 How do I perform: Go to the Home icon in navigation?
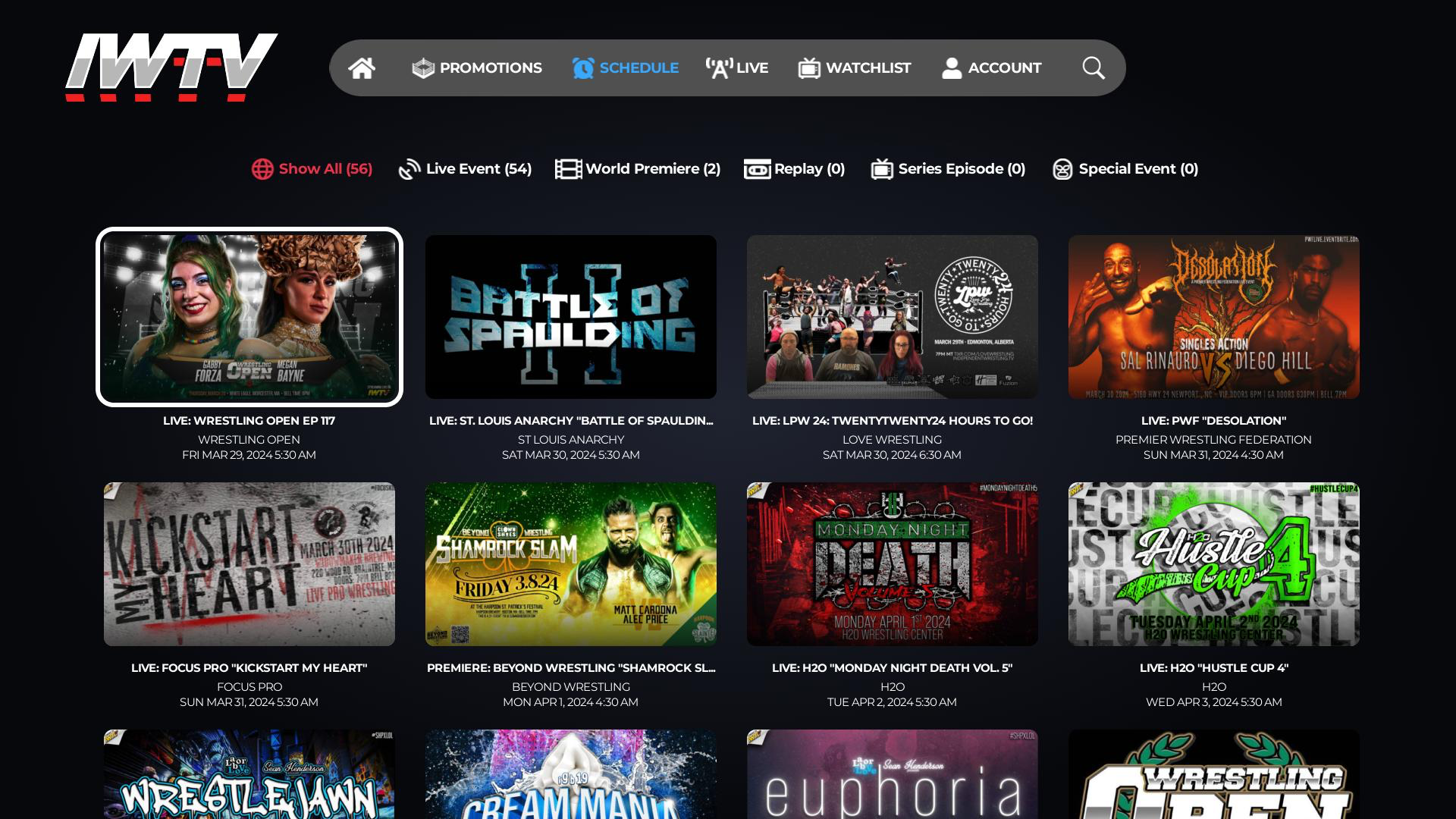tap(362, 68)
